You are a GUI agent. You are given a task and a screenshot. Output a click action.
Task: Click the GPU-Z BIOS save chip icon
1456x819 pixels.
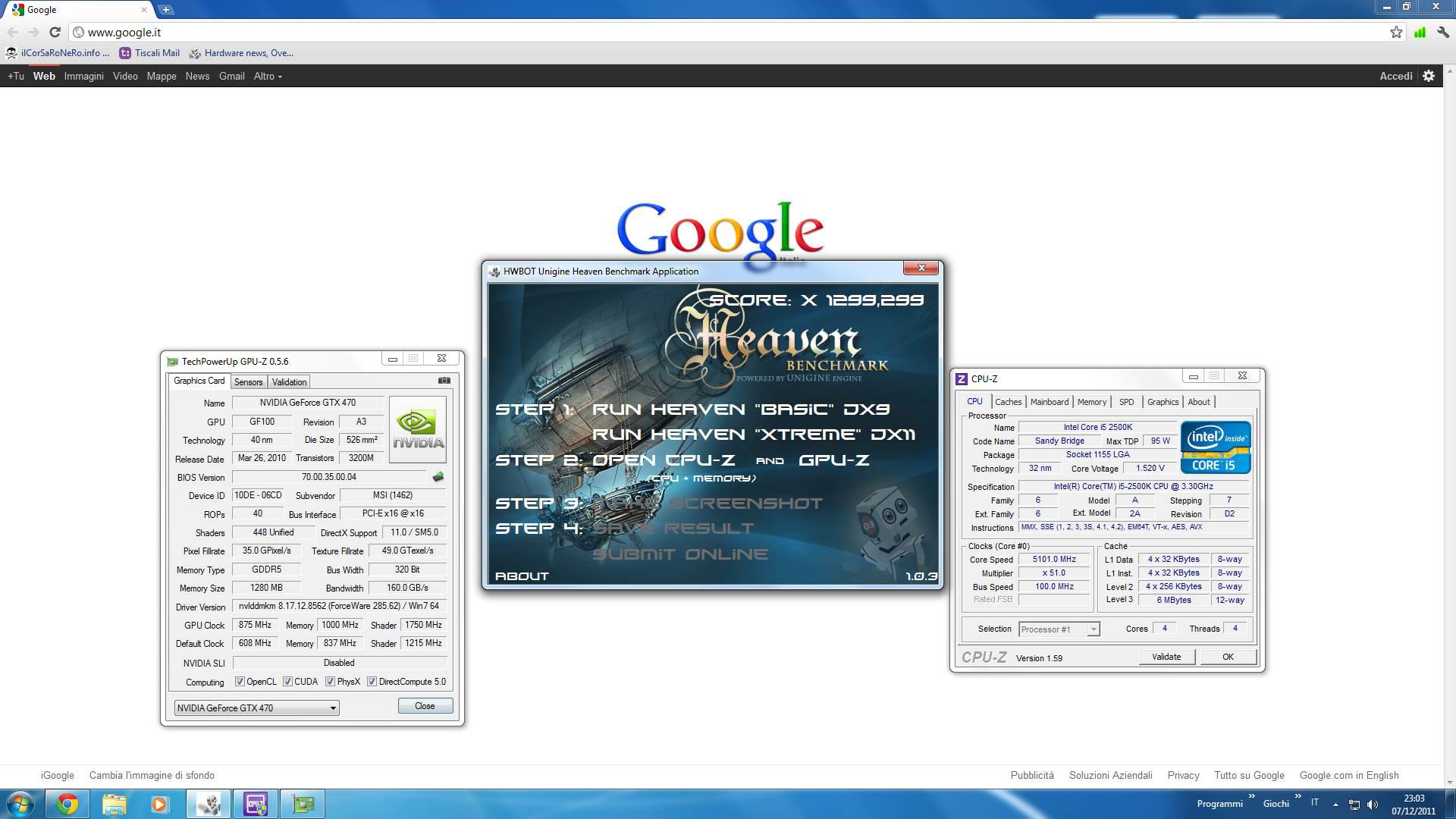[438, 477]
